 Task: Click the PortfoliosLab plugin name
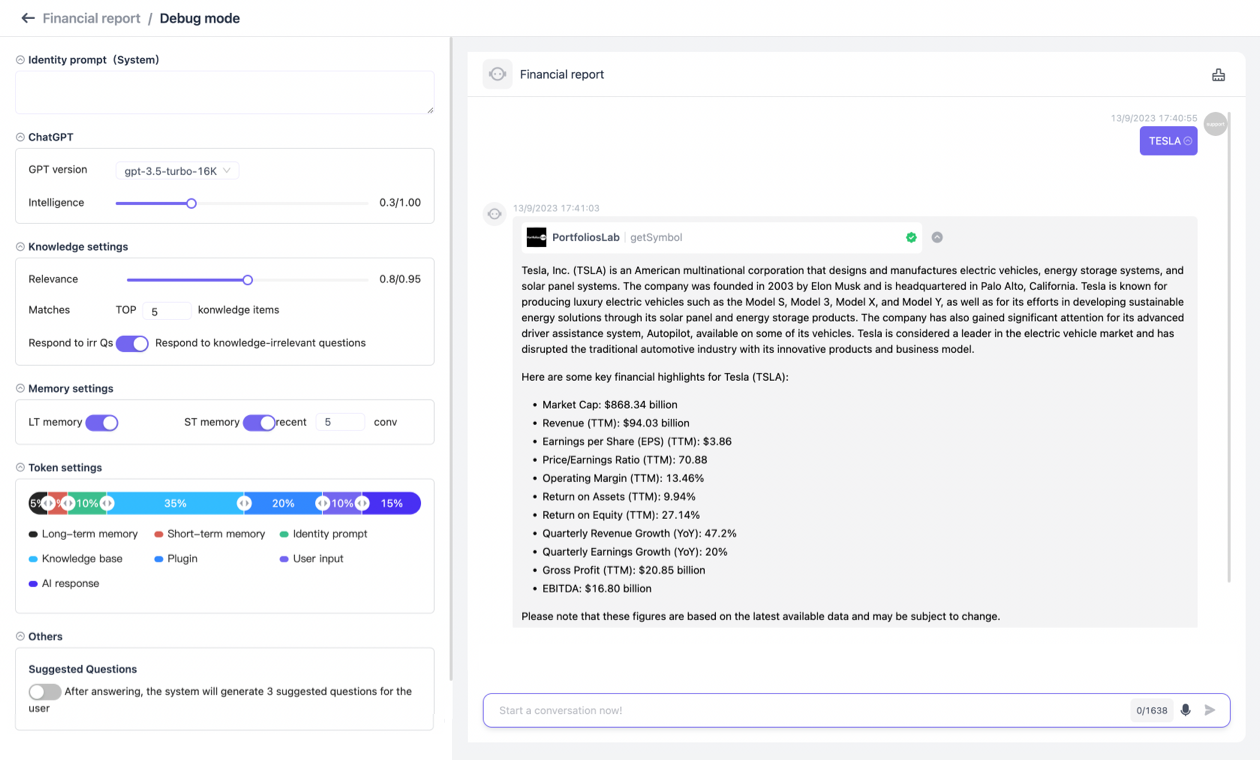pos(586,238)
